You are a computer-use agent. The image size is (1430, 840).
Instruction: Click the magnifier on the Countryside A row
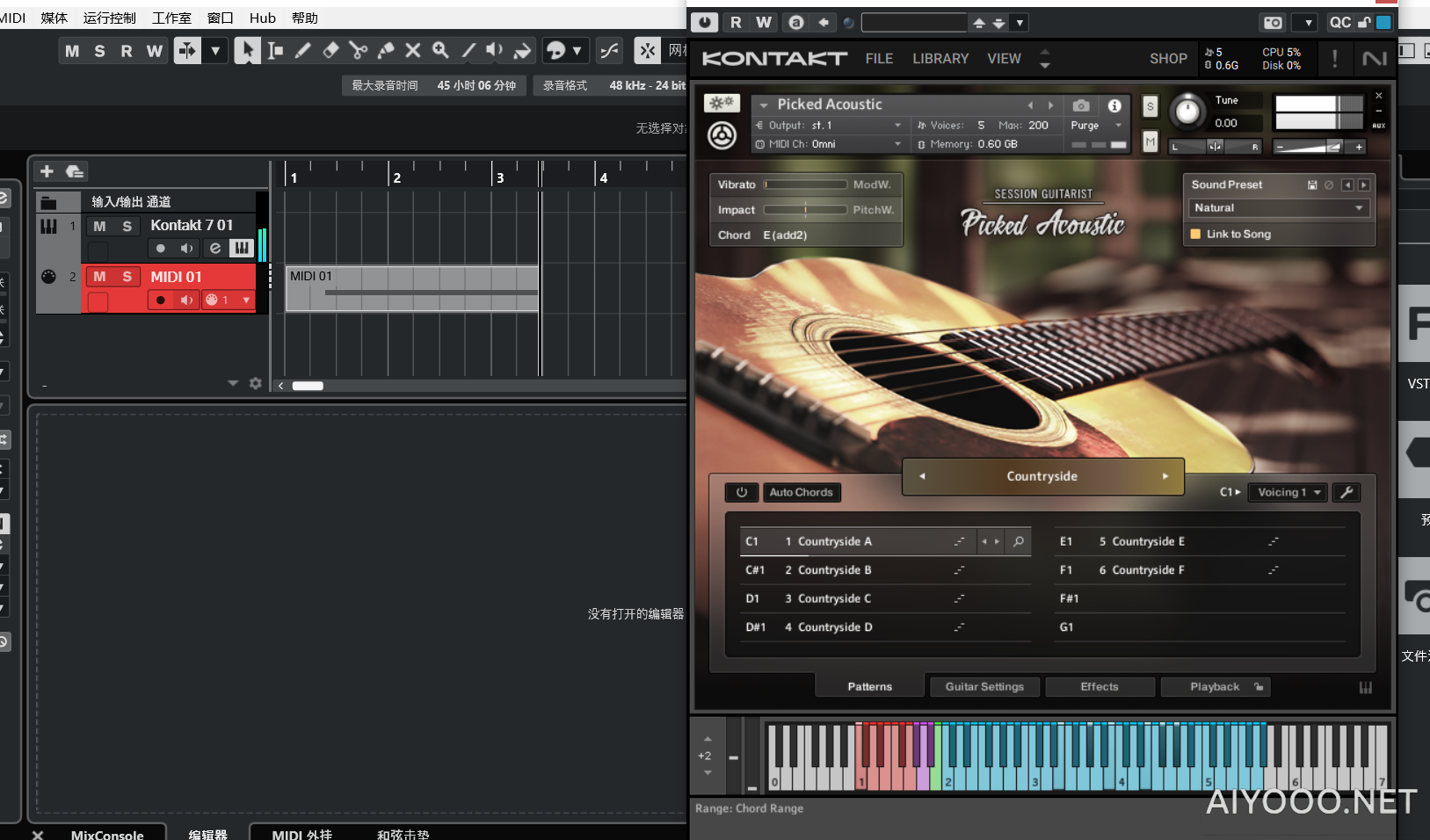[1018, 541]
